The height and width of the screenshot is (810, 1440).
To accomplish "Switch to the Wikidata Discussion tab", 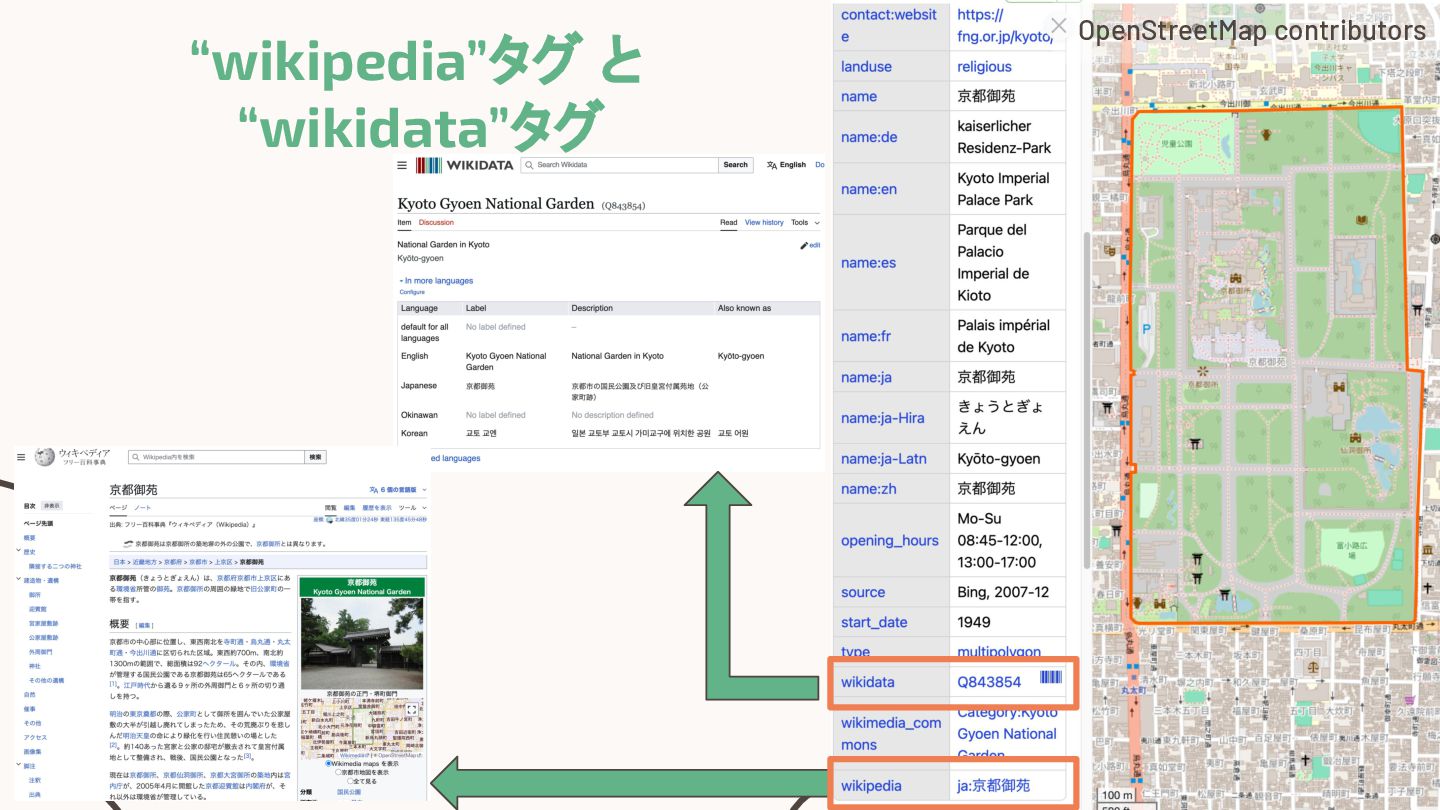I will tap(436, 222).
